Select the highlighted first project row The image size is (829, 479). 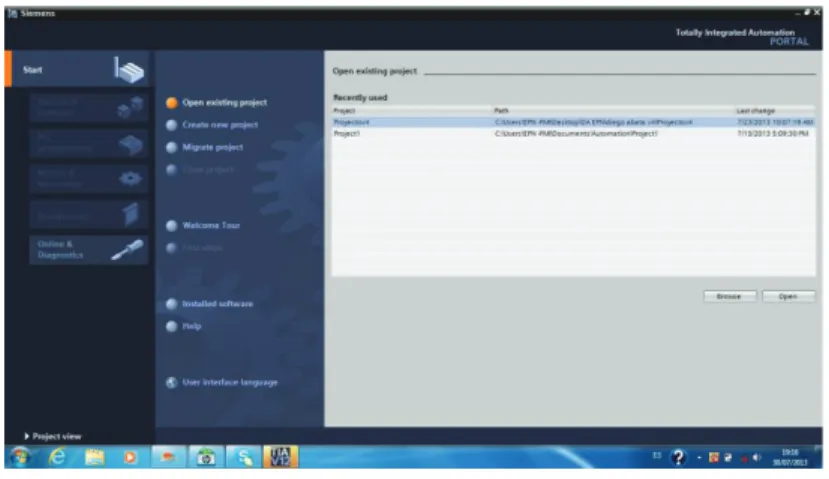(x=574, y=122)
